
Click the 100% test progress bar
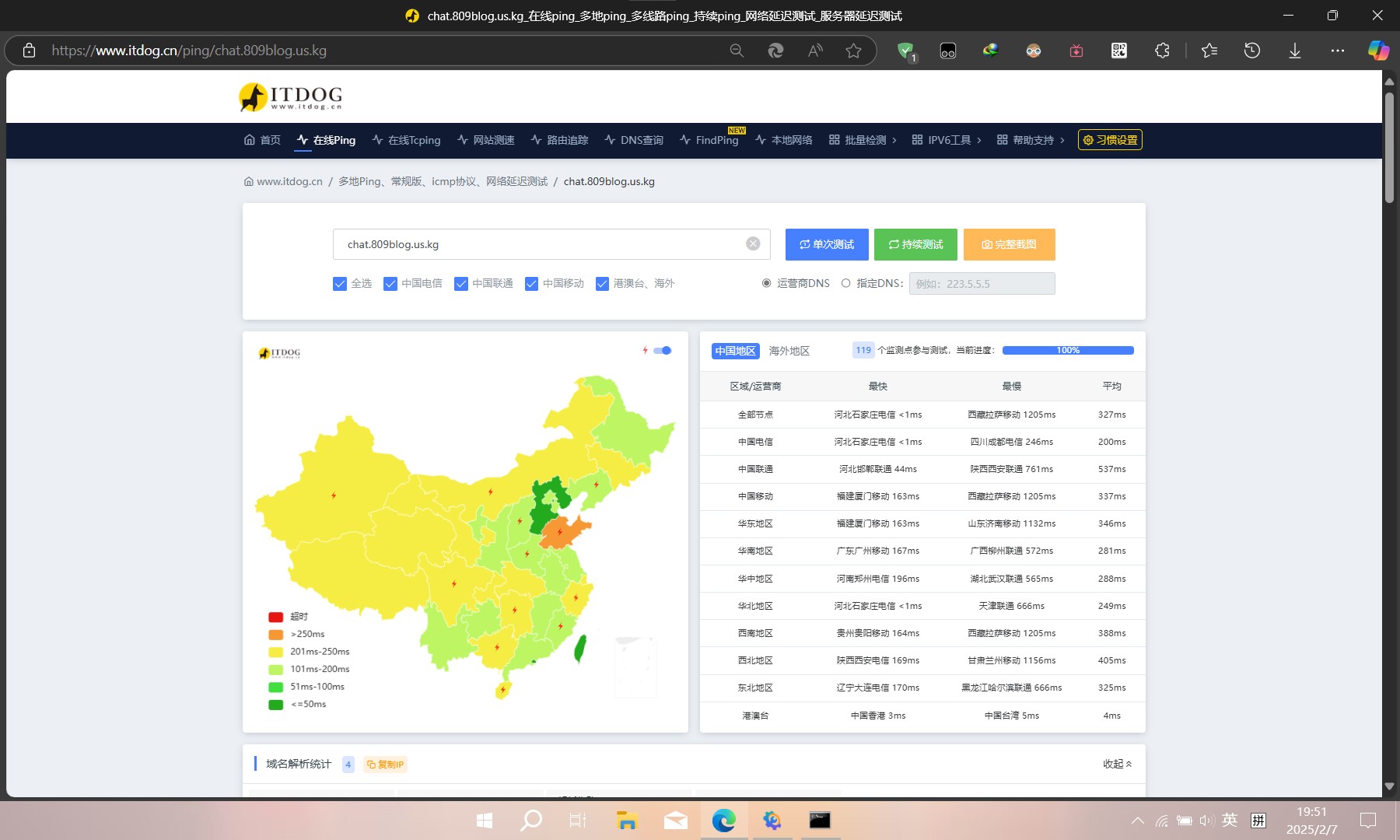point(1068,350)
